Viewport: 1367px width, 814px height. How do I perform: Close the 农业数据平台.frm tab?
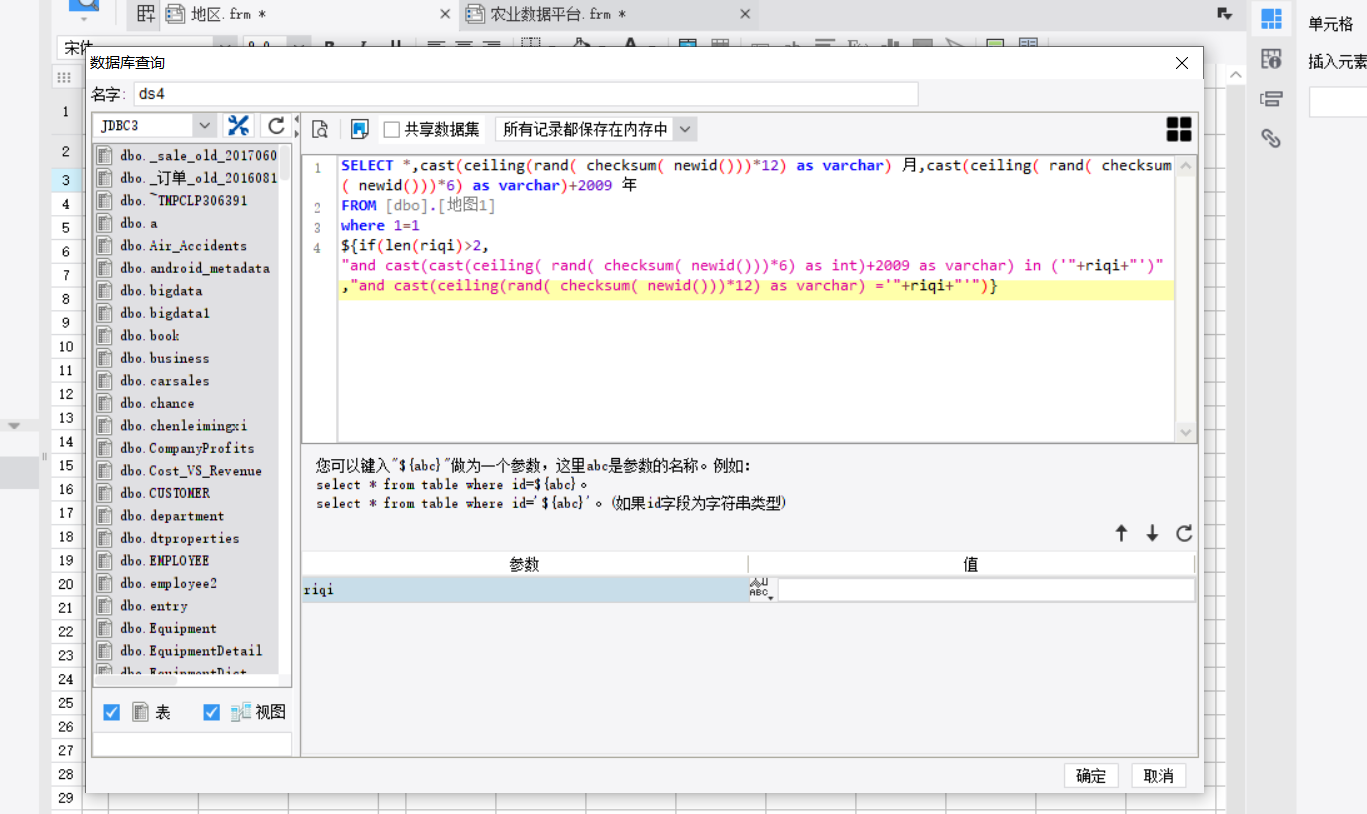coord(745,14)
